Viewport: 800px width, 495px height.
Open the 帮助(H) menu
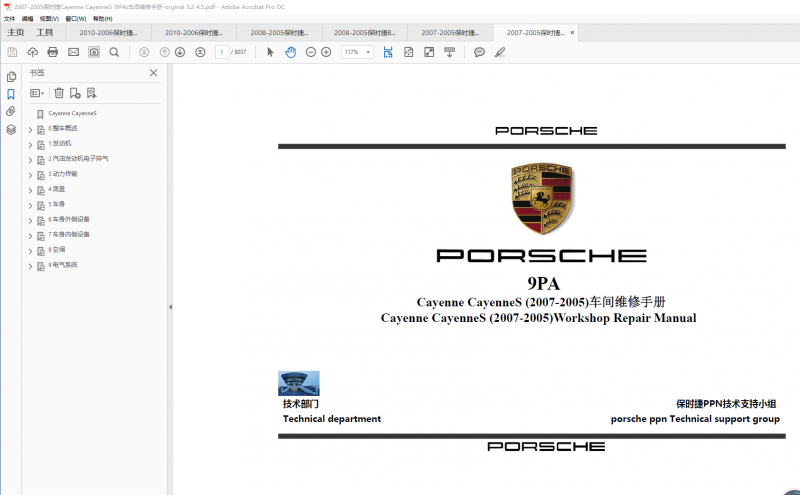pos(103,18)
